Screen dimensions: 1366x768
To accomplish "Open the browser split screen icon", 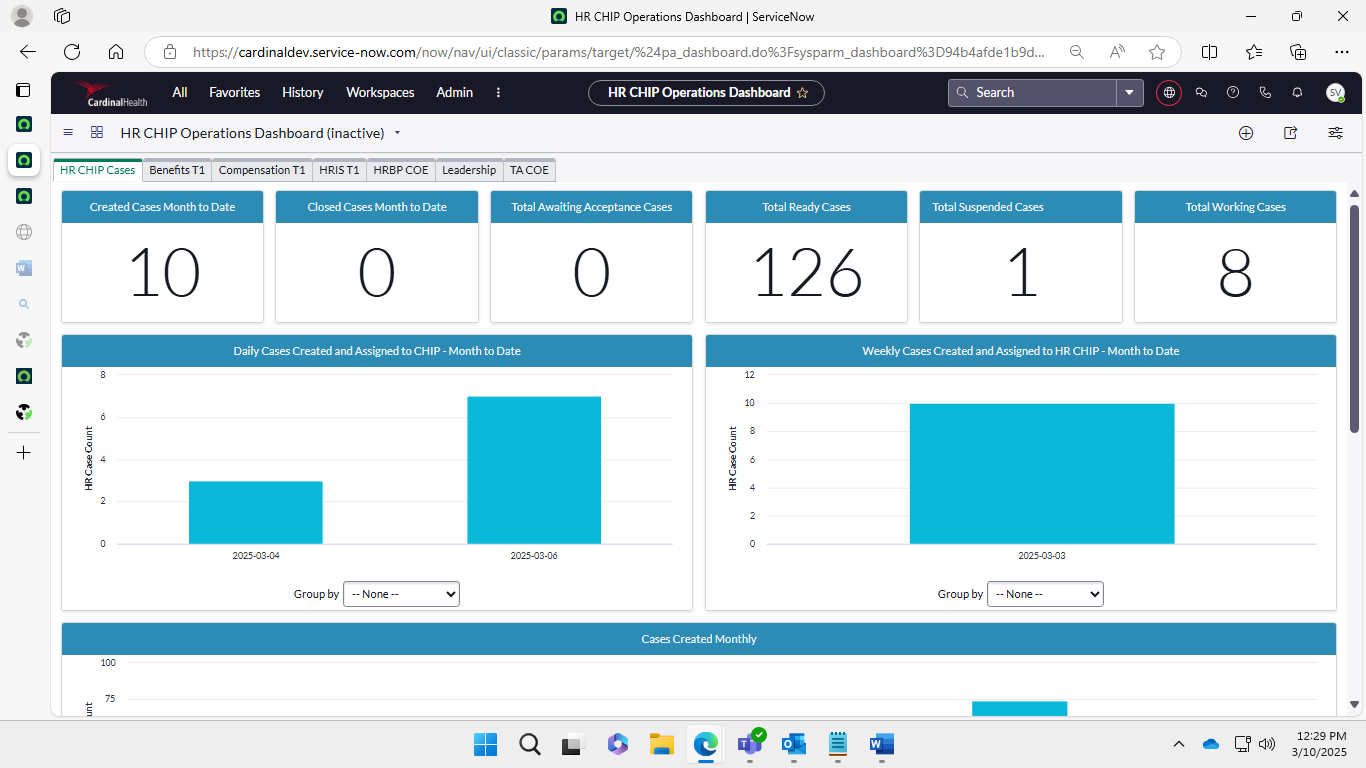I will tap(1209, 52).
